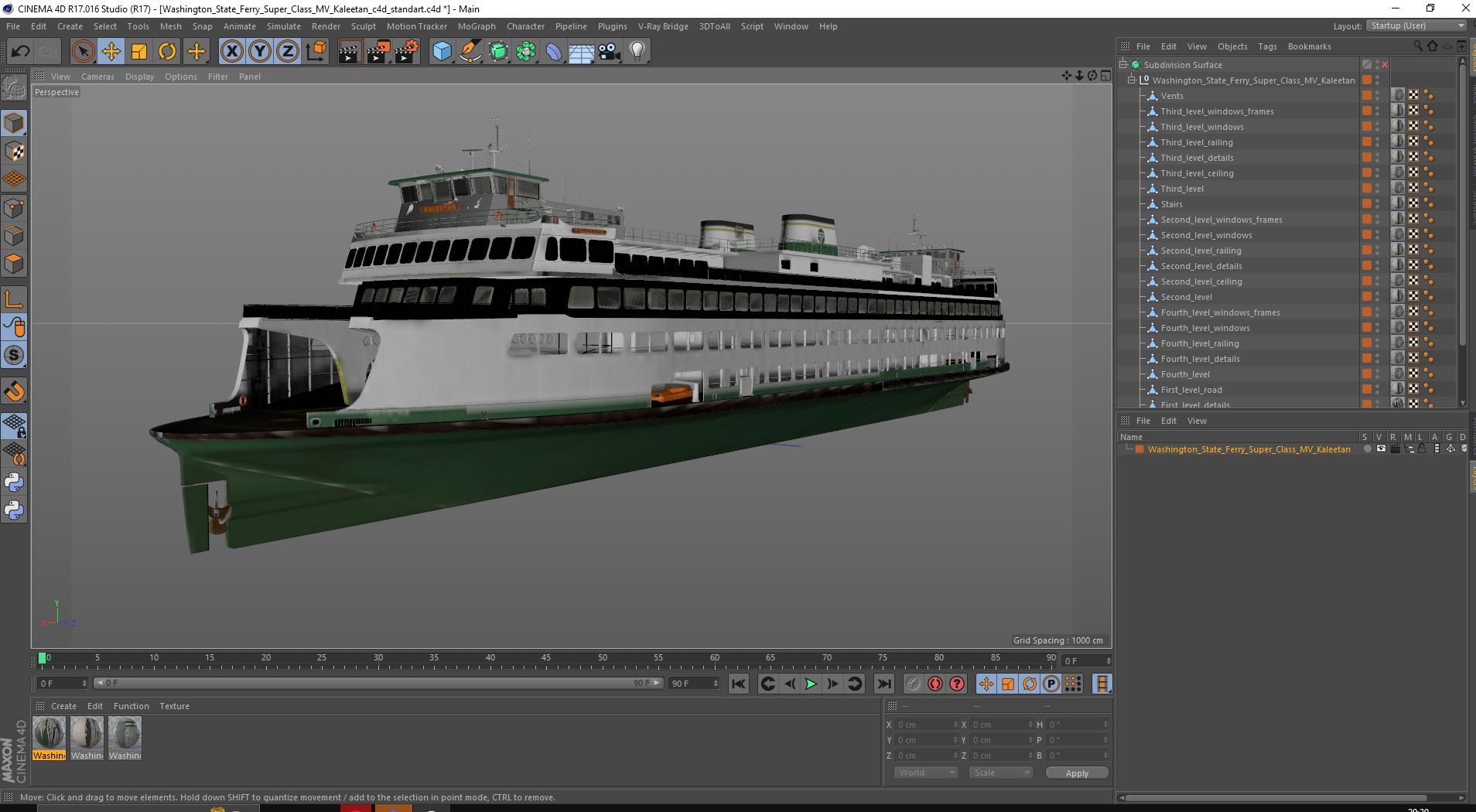Select the Vents object in tree
Image resolution: width=1476 pixels, height=812 pixels.
click(1171, 96)
